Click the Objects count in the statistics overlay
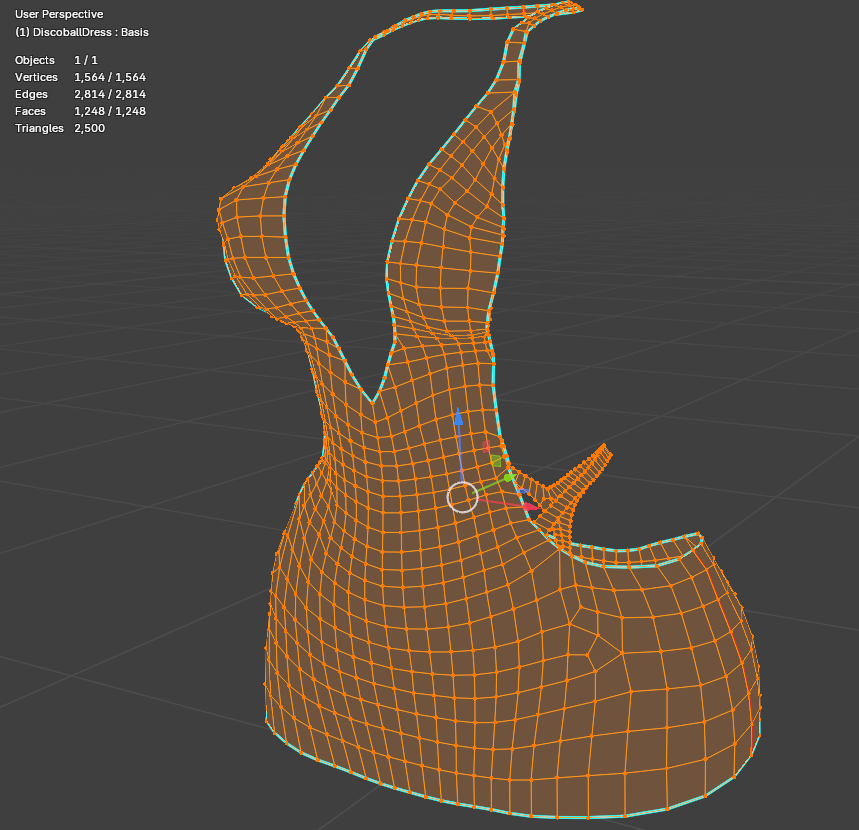859x830 pixels. point(85,60)
